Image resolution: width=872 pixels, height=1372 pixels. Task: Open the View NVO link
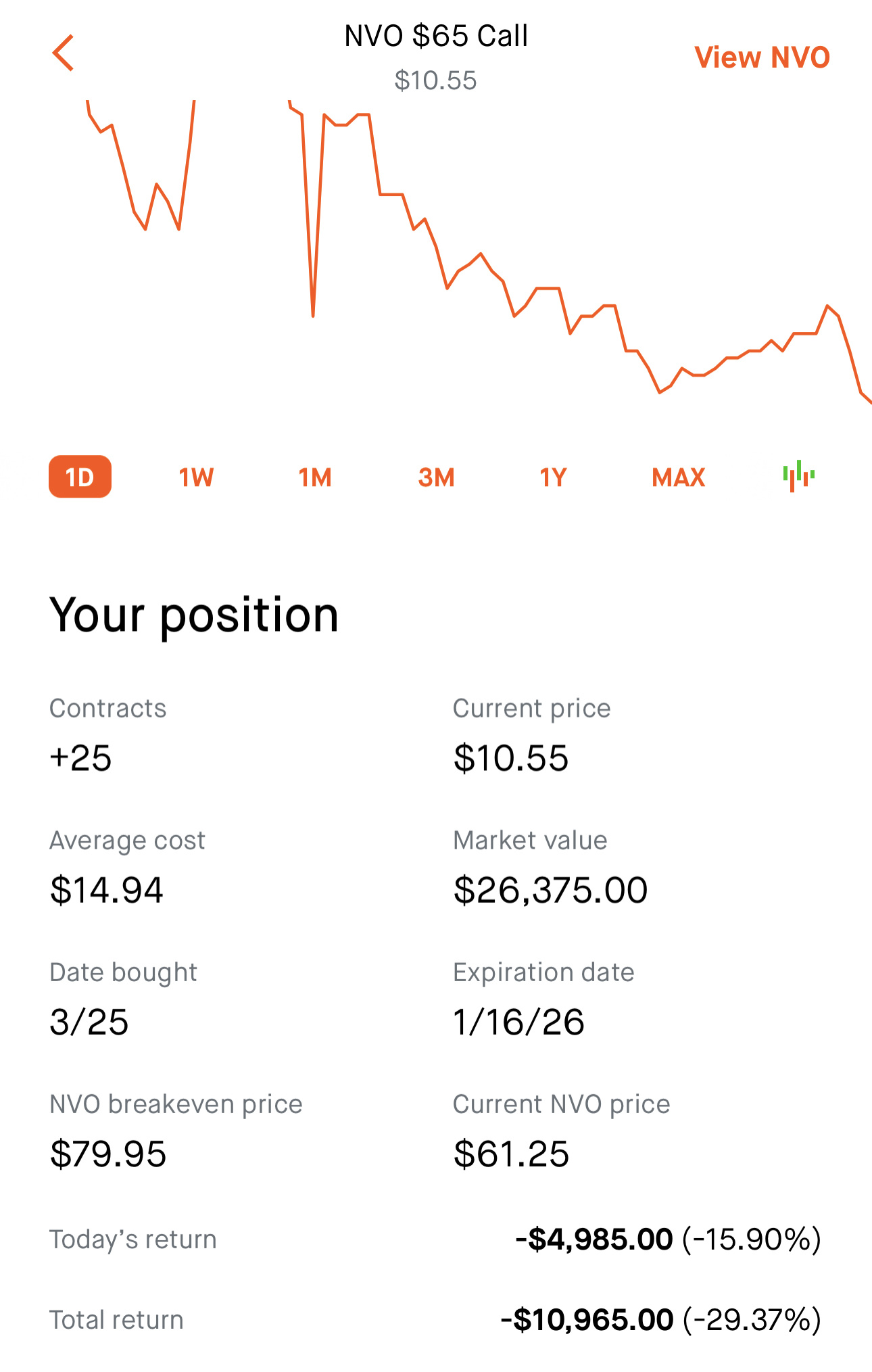762,57
